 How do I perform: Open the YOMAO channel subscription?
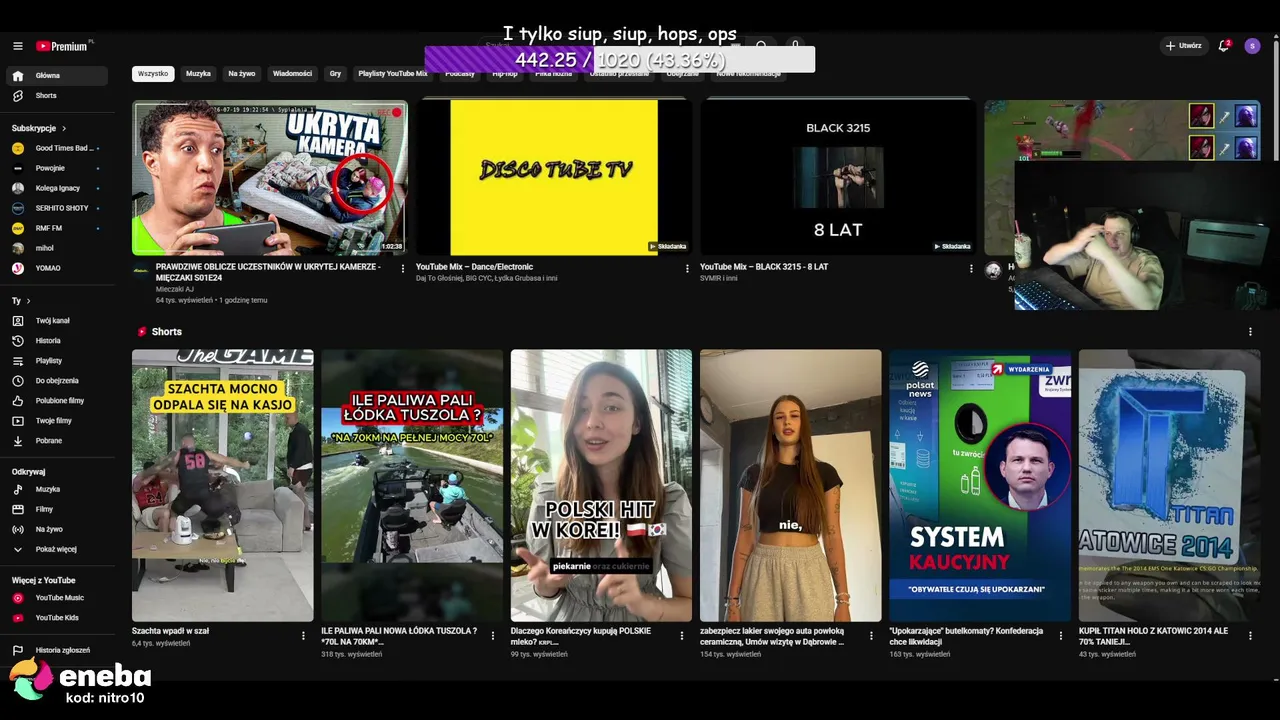tap(58, 268)
